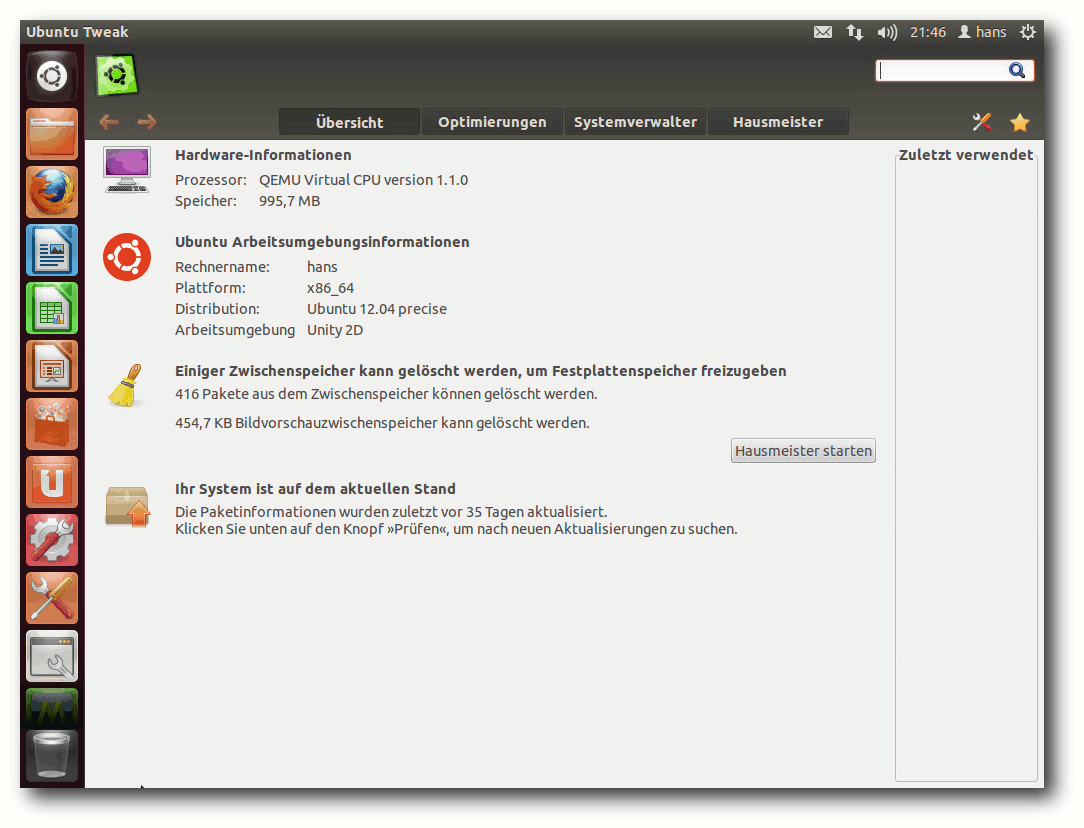Click the x86_64 platform value
The width and height of the screenshot is (1084, 828).
[x=330, y=288]
